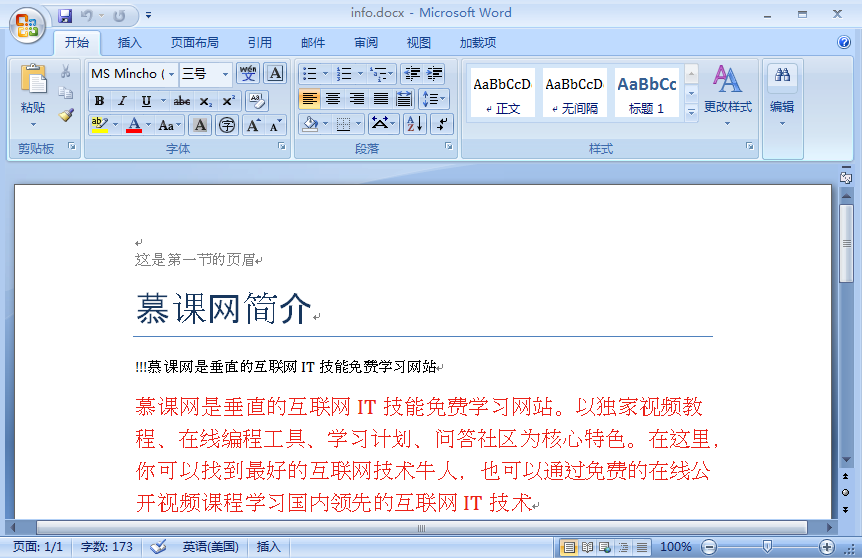Zoom in with the plus button
This screenshot has height=558, width=862.
tap(826, 547)
